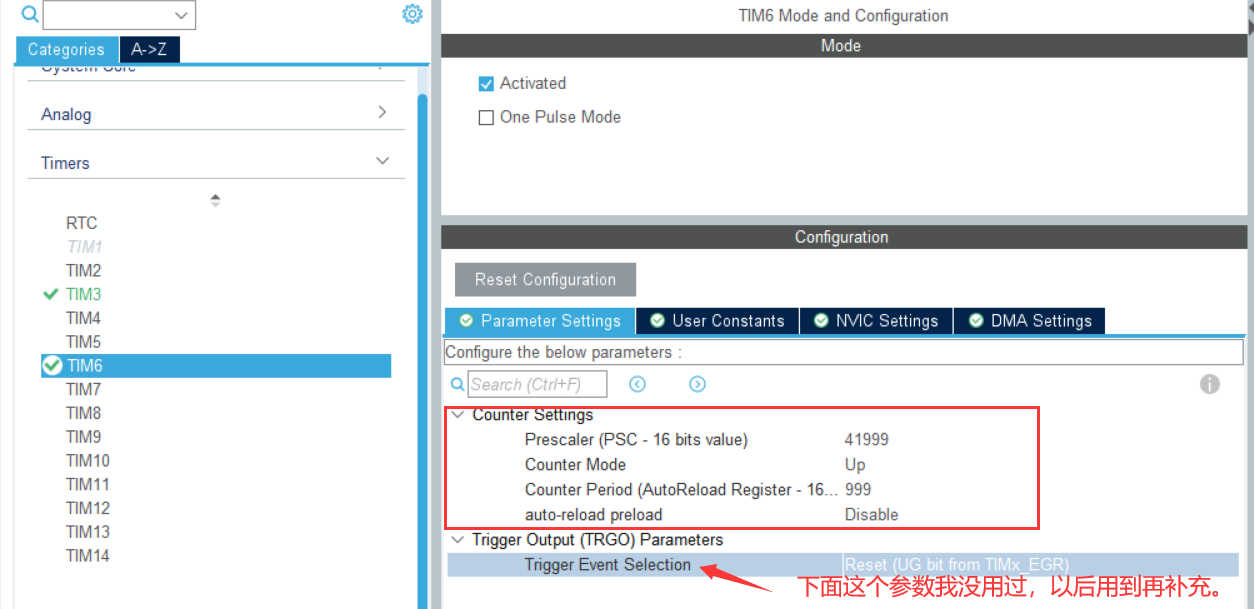Screen dimensions: 1254x609
Task: Open the Counter Mode Up value
Action: coord(855,464)
